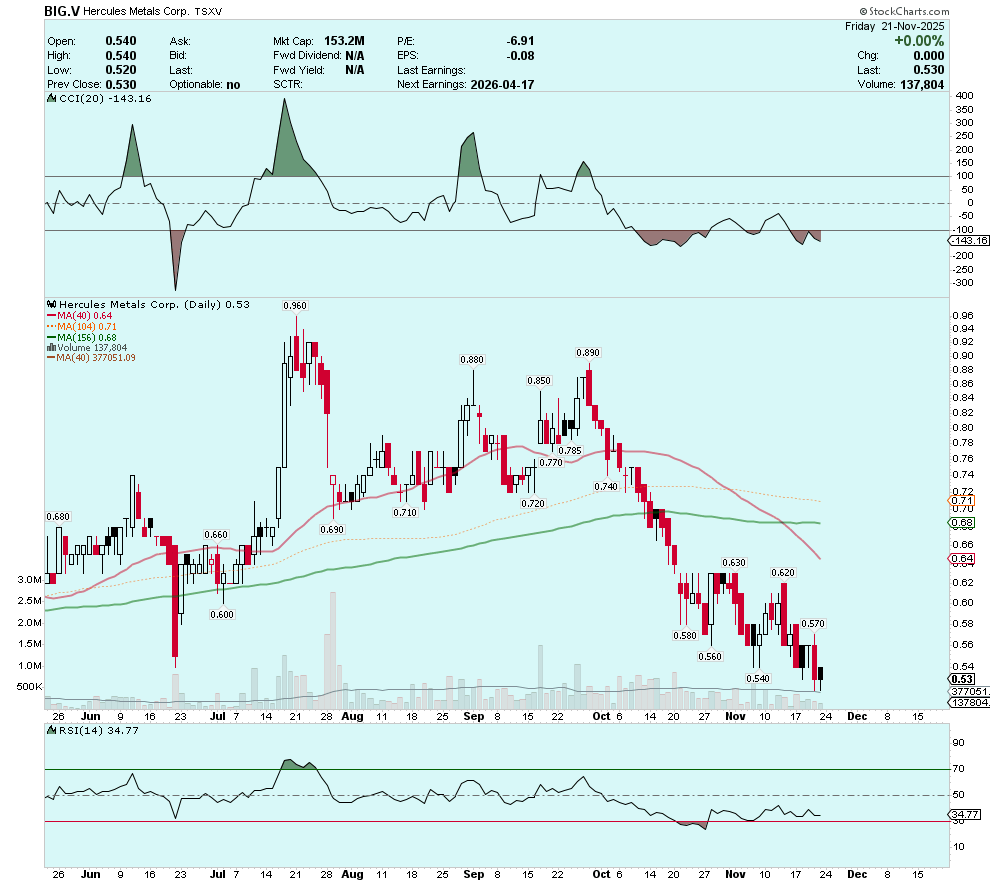Click the Optionable 'no' value
Viewport: 990px width, 883px height.
click(233, 85)
